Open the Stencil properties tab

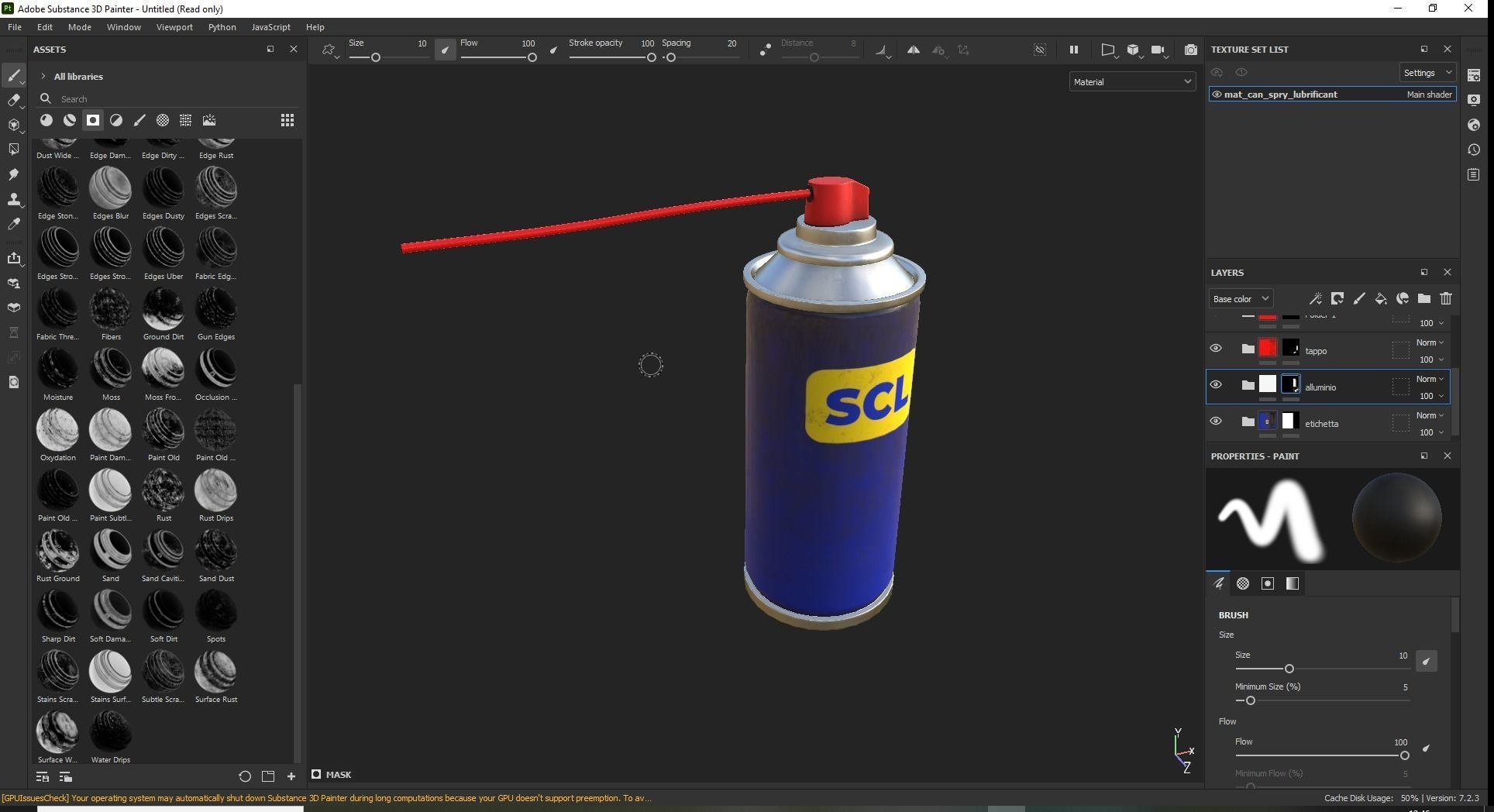[x=1268, y=583]
